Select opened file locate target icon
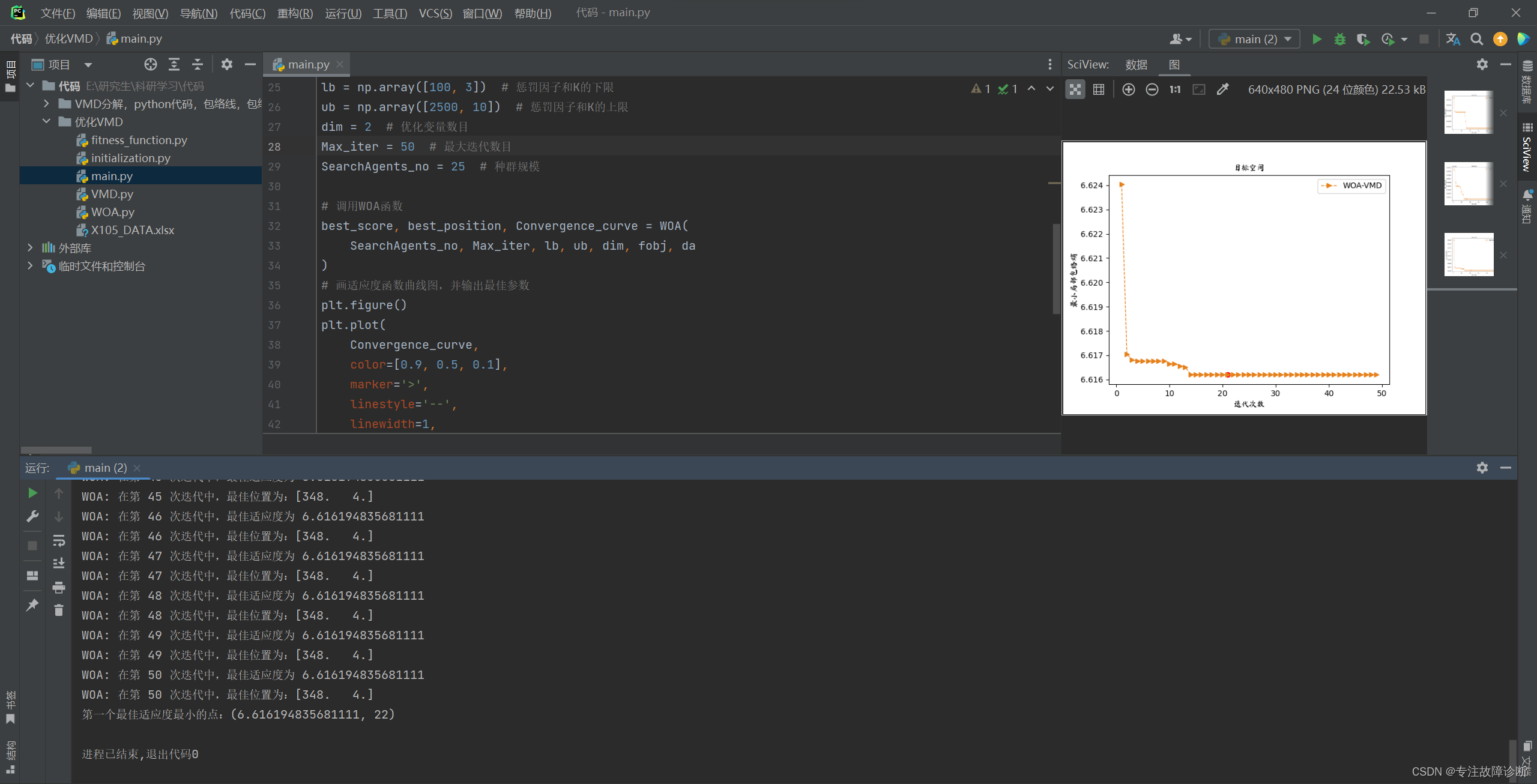The image size is (1537, 784). (151, 64)
